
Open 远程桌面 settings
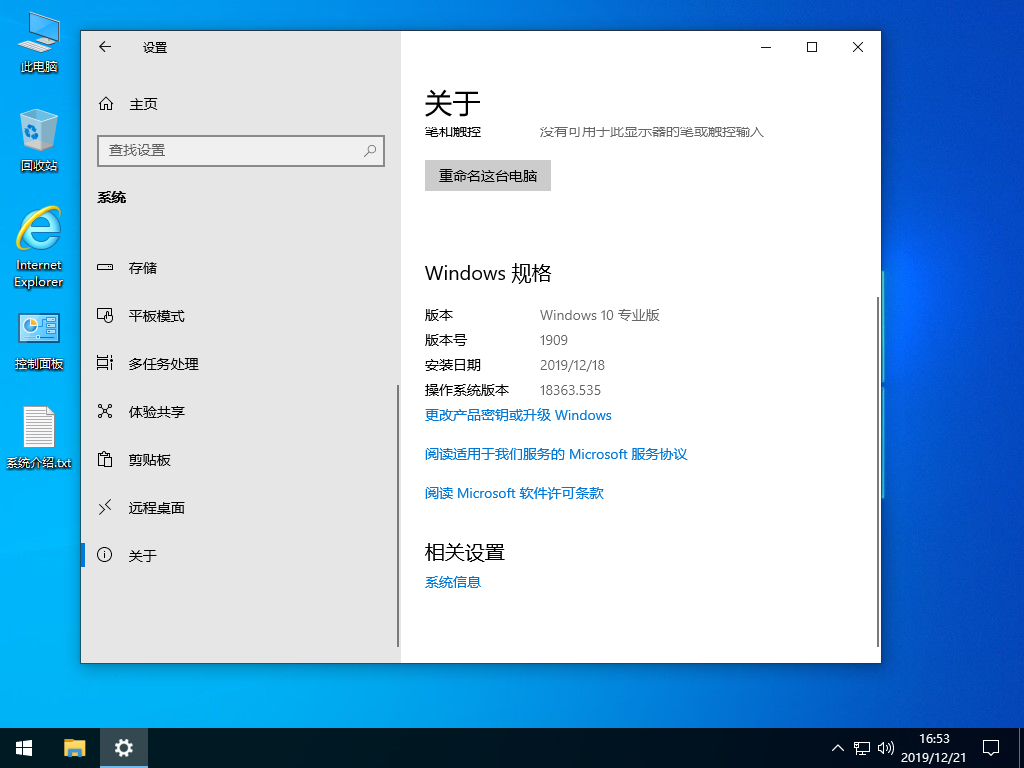click(156, 508)
